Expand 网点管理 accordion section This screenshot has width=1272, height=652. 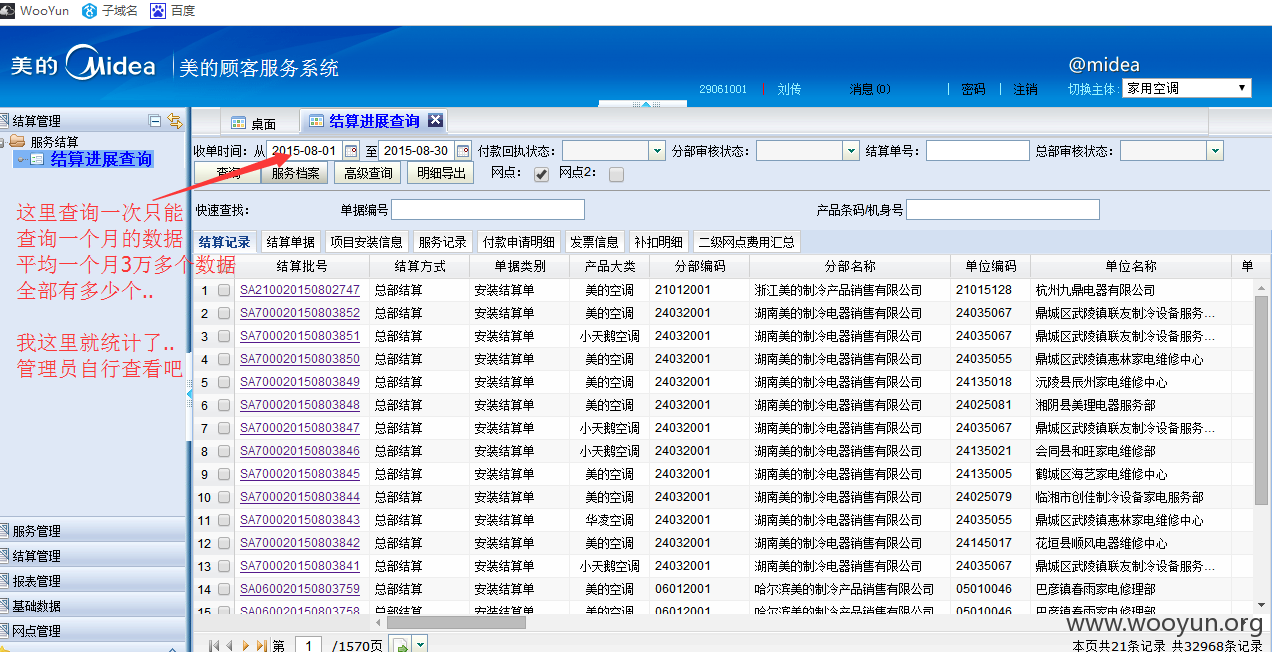click(93, 631)
